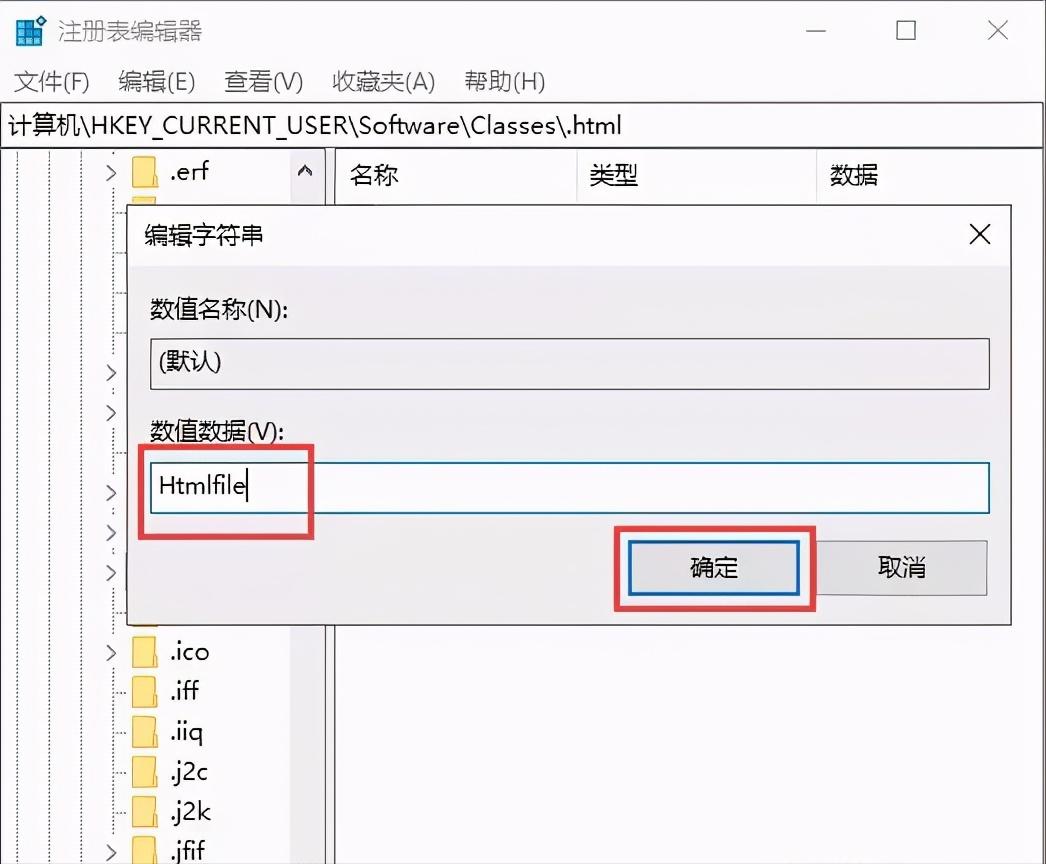
Task: Click the .iiq folder icon
Action: click(143, 731)
